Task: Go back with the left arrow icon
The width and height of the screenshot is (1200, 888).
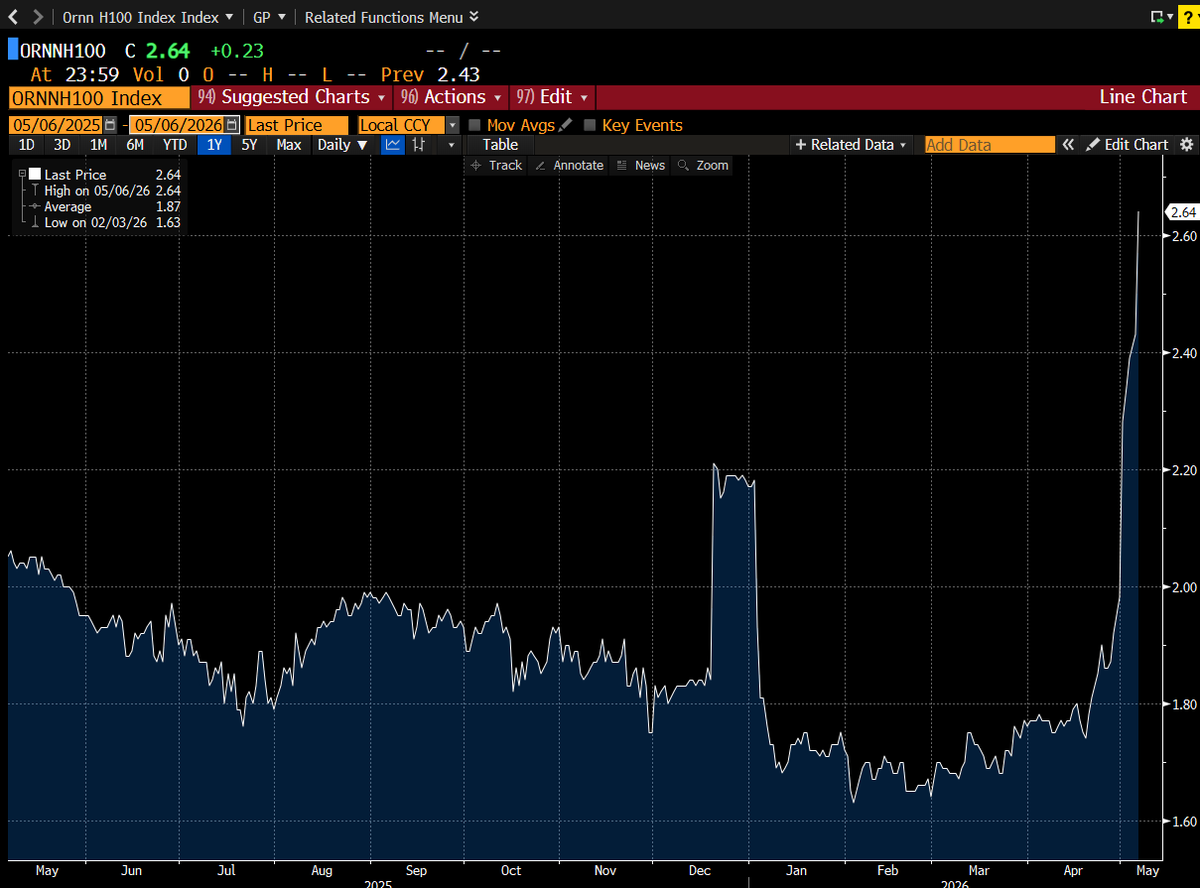Action: click(12, 17)
